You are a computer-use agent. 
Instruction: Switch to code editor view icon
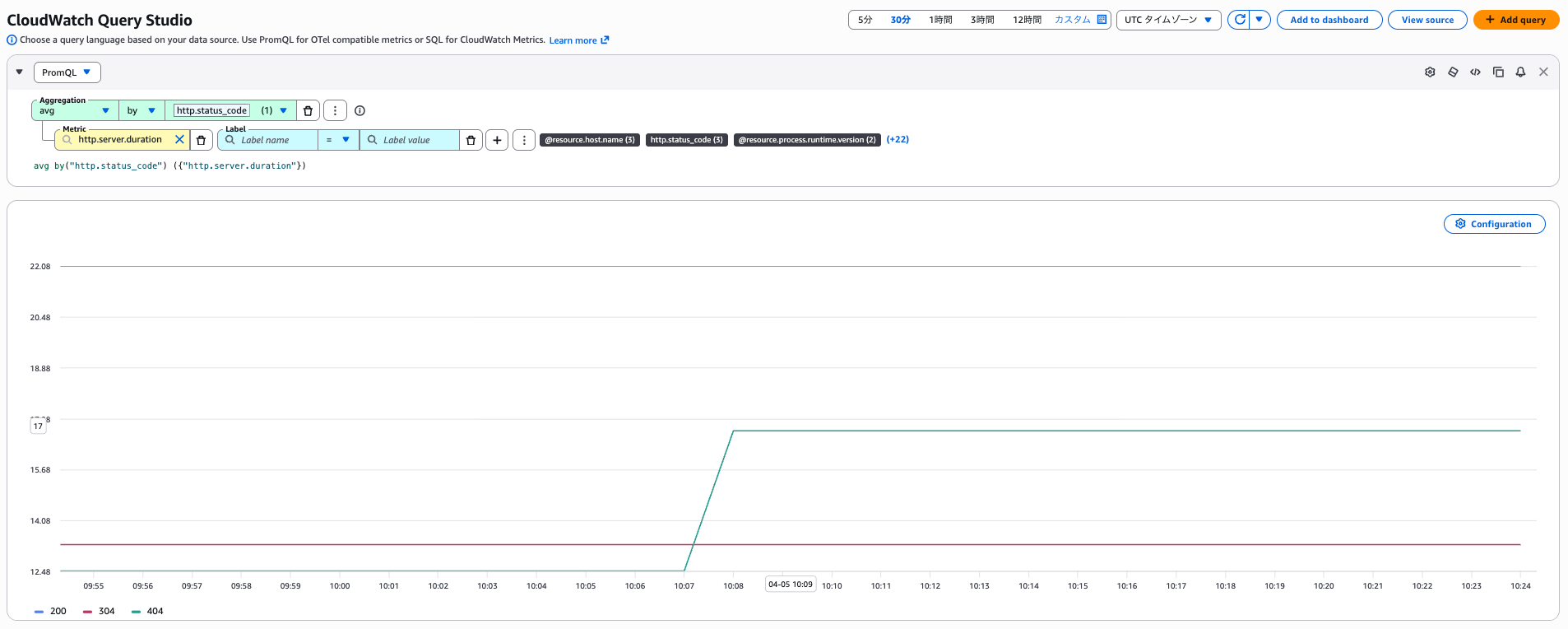coord(1475,72)
